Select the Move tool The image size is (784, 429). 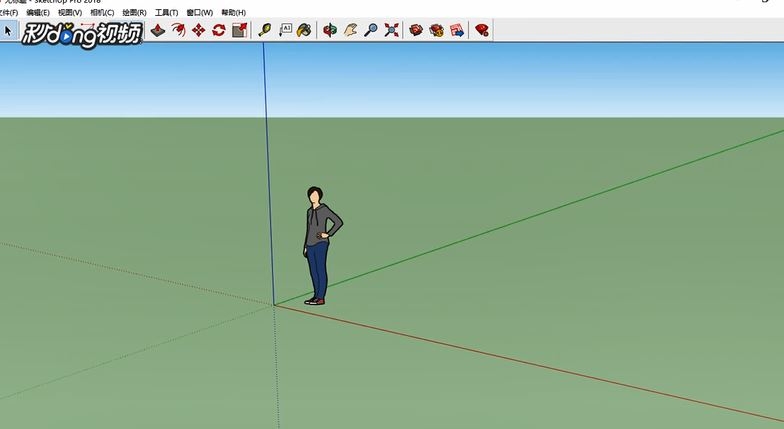[198, 30]
